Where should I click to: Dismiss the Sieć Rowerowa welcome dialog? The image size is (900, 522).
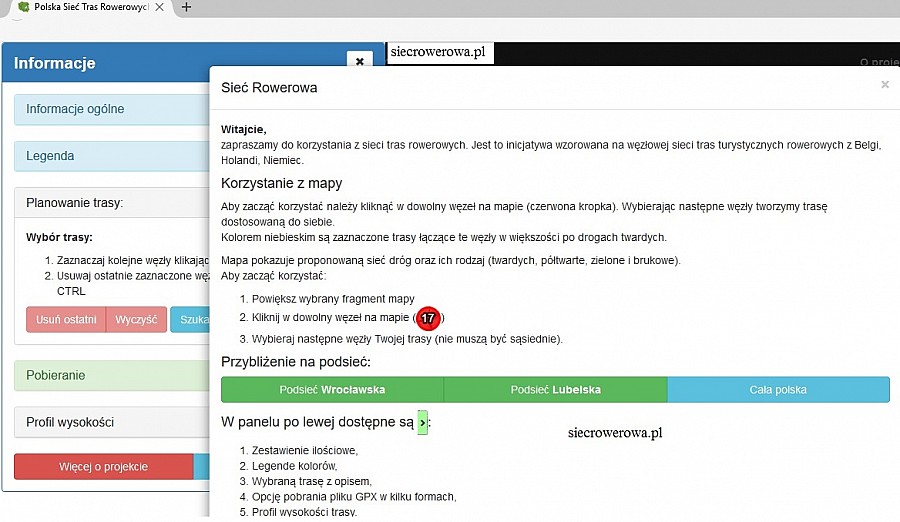[x=884, y=85]
